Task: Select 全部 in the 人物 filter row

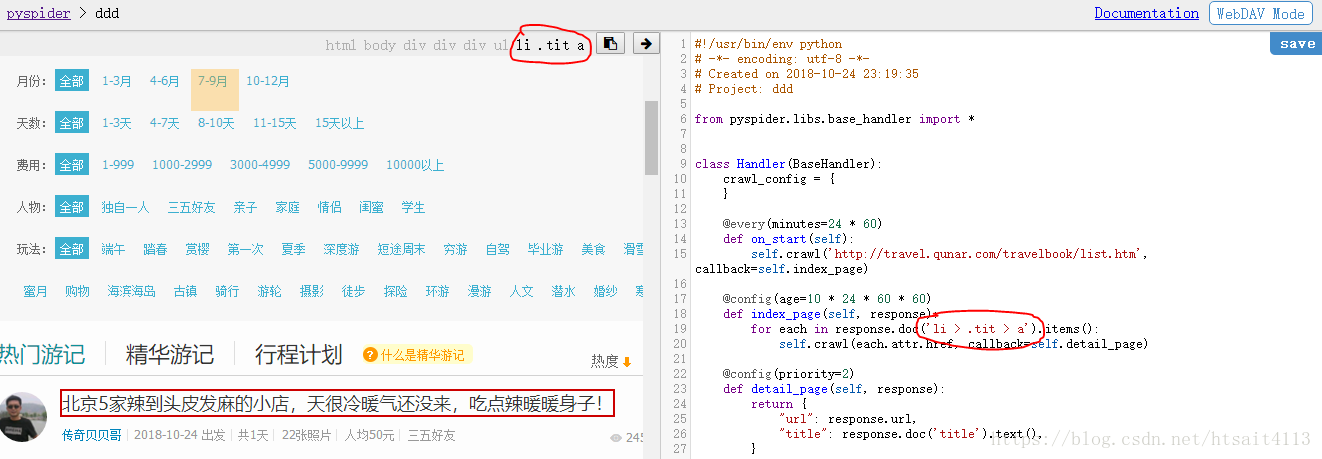Action: click(71, 207)
